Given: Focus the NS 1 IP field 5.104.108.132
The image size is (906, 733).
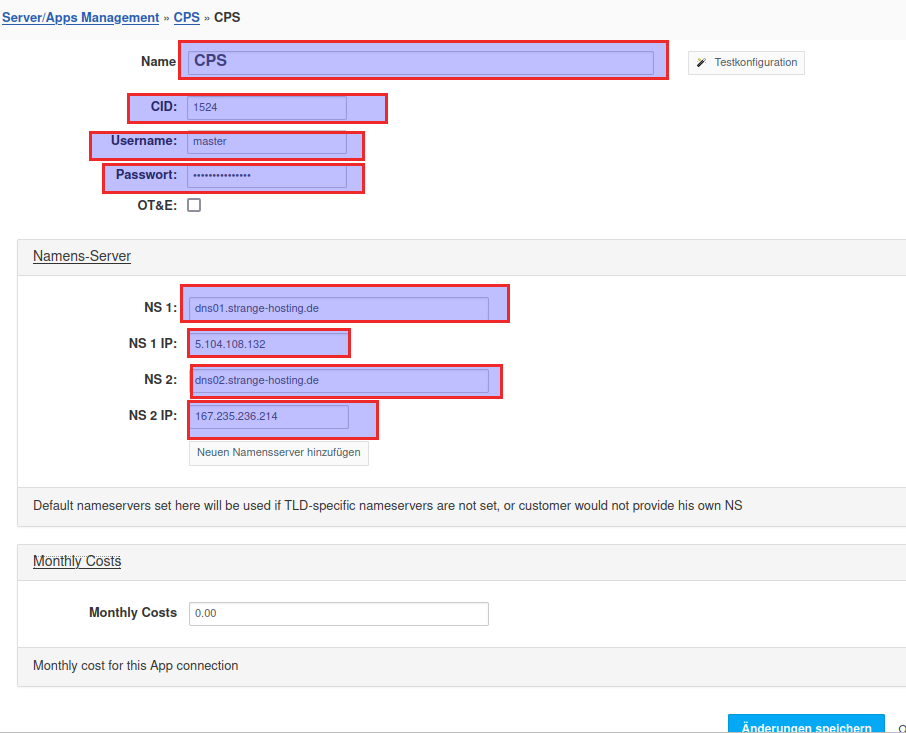Looking at the screenshot, I should pos(268,344).
